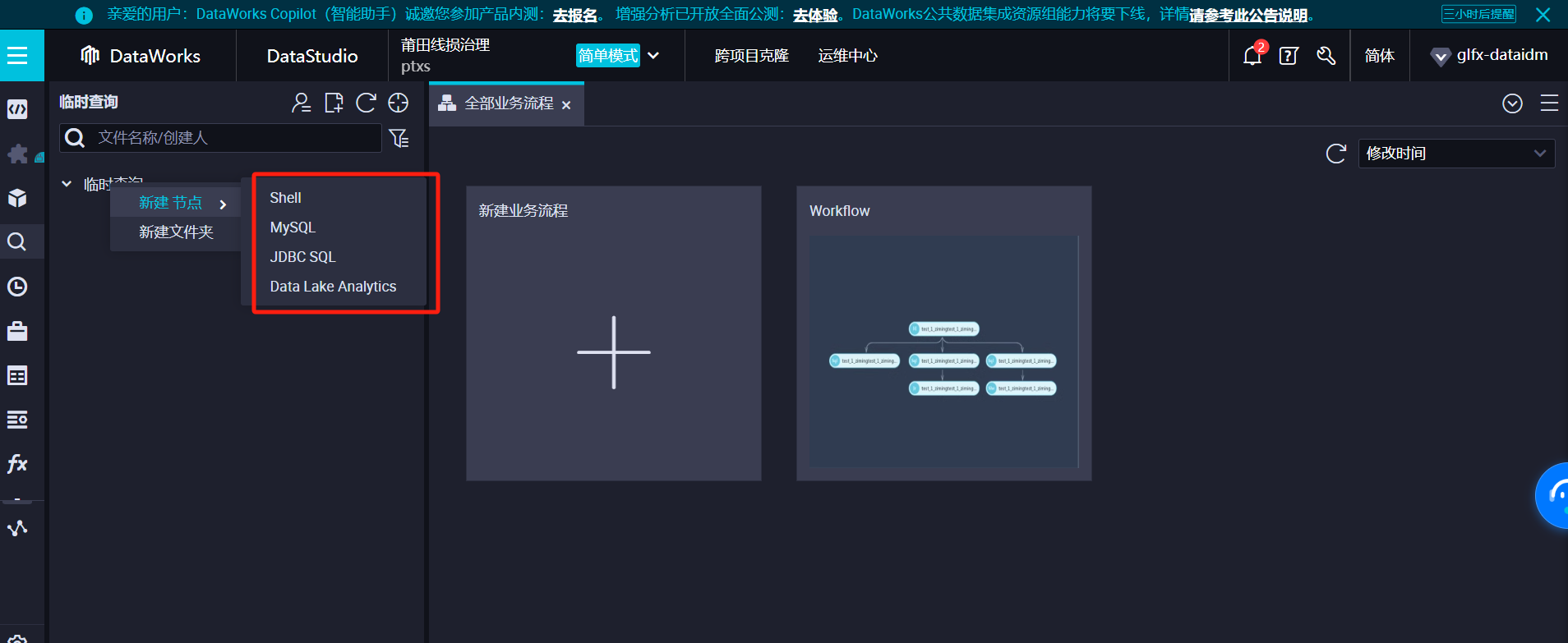The width and height of the screenshot is (1568, 643).
Task: Open the floating assistant chat bubble
Action: [1553, 495]
